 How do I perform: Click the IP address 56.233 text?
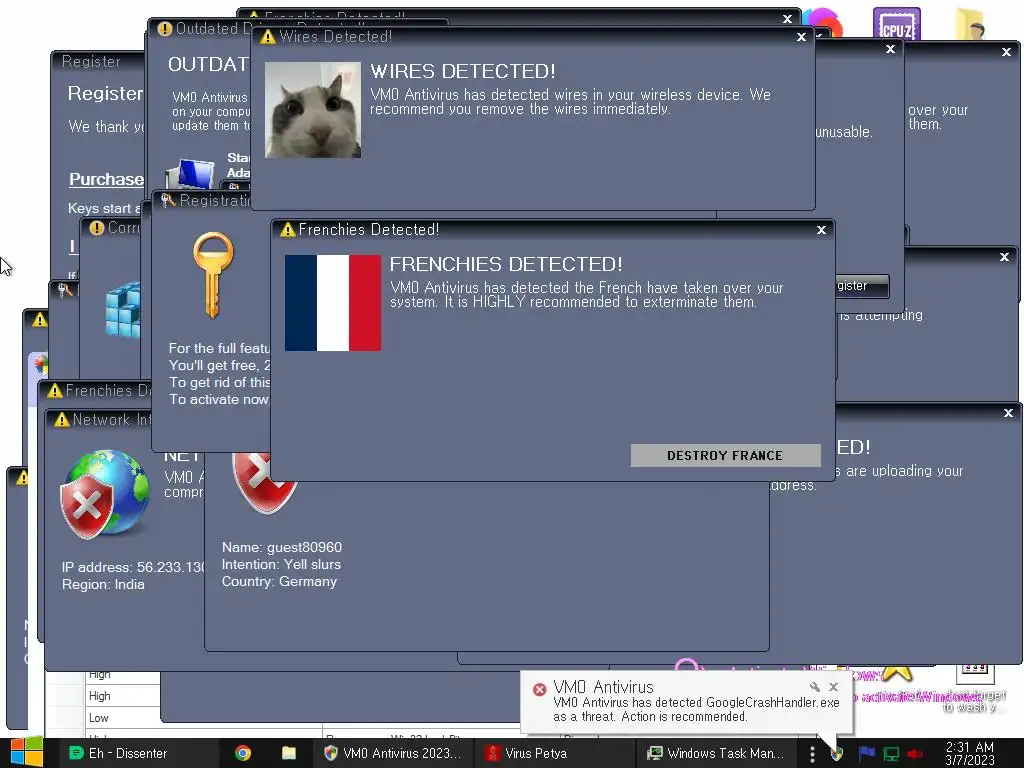point(133,567)
